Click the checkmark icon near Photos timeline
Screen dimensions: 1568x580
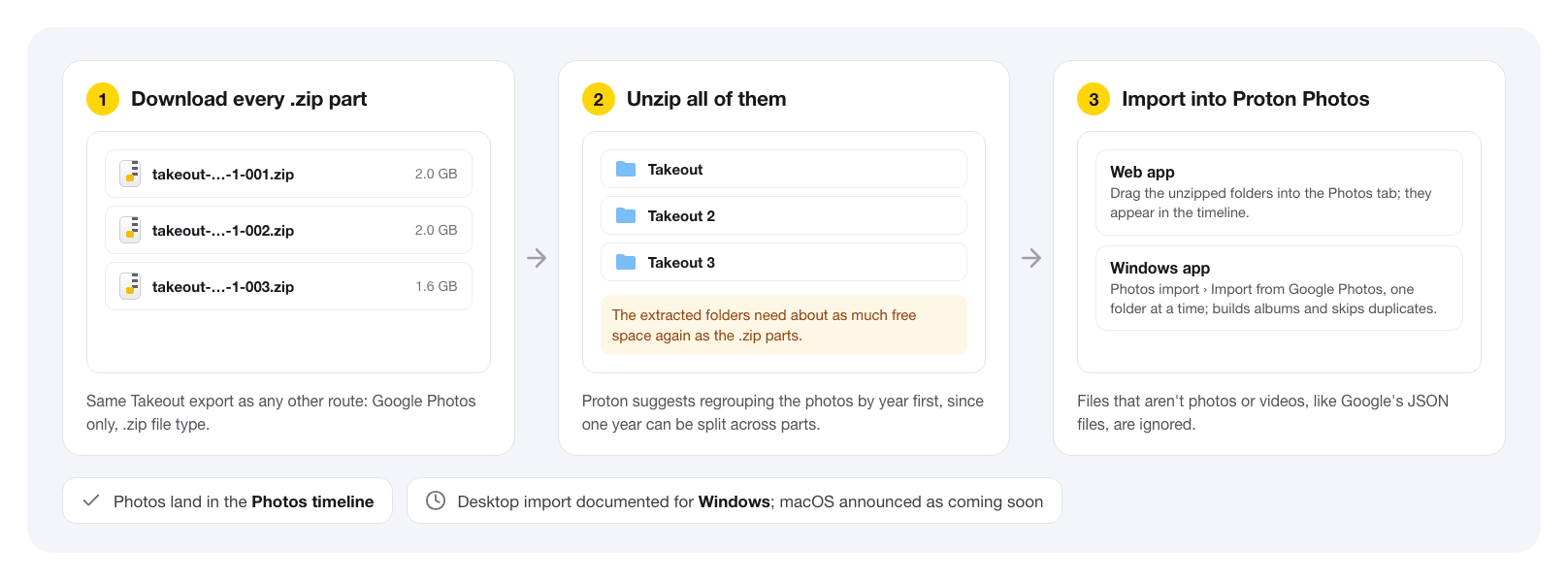coord(91,500)
